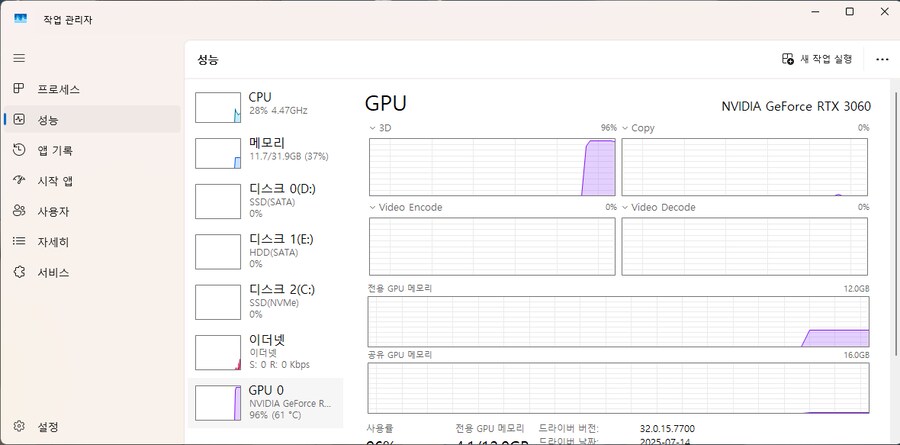Open the 3D engine graph dropdown

pos(373,127)
